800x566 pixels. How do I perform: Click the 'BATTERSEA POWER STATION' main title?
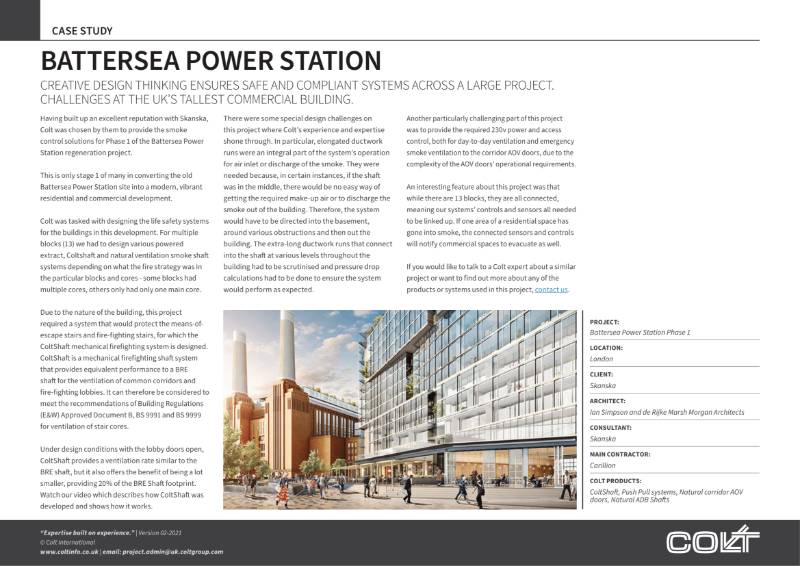(x=210, y=60)
